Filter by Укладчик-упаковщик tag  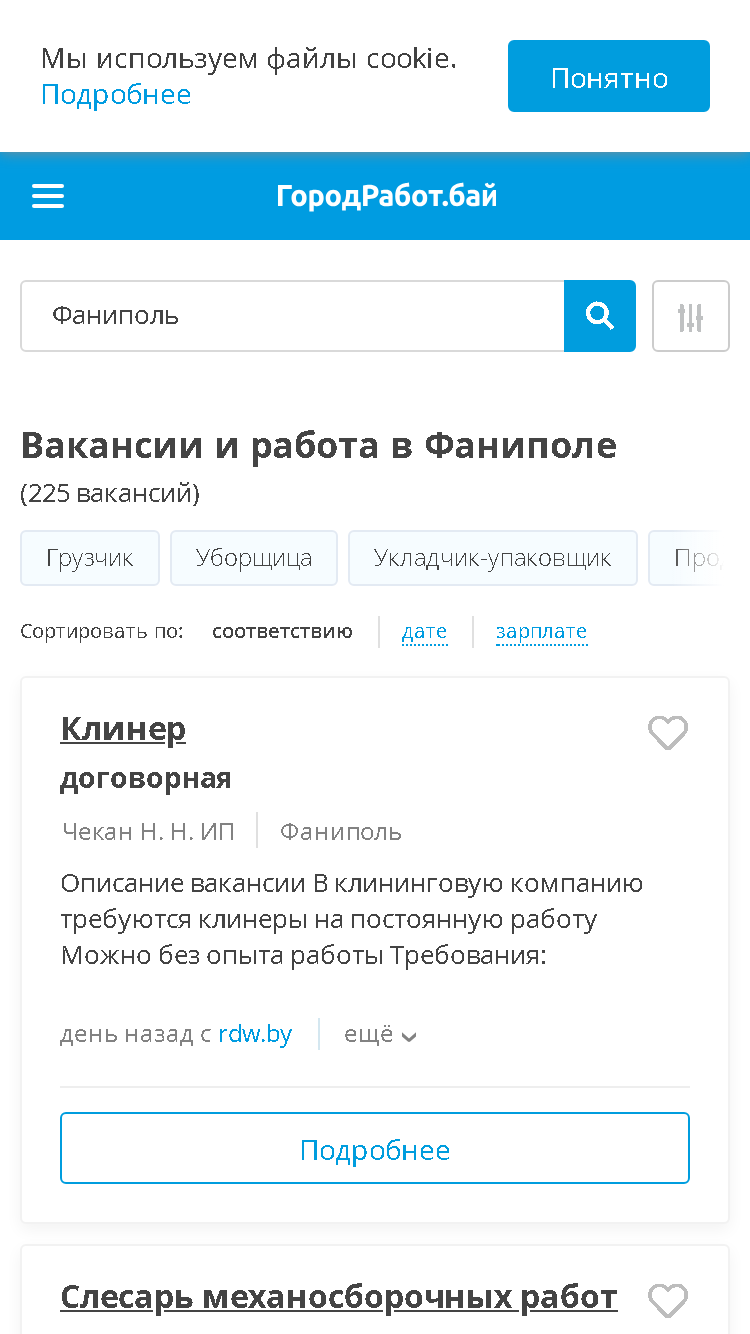point(493,558)
